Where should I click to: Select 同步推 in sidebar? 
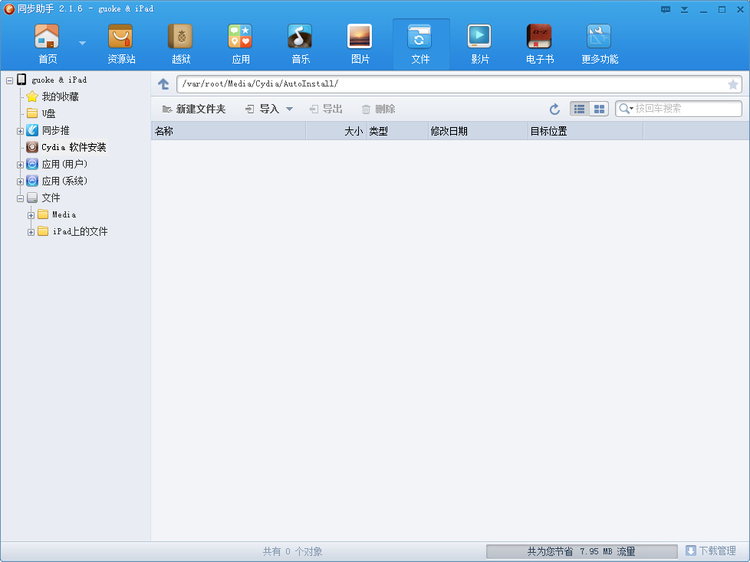click(55, 130)
